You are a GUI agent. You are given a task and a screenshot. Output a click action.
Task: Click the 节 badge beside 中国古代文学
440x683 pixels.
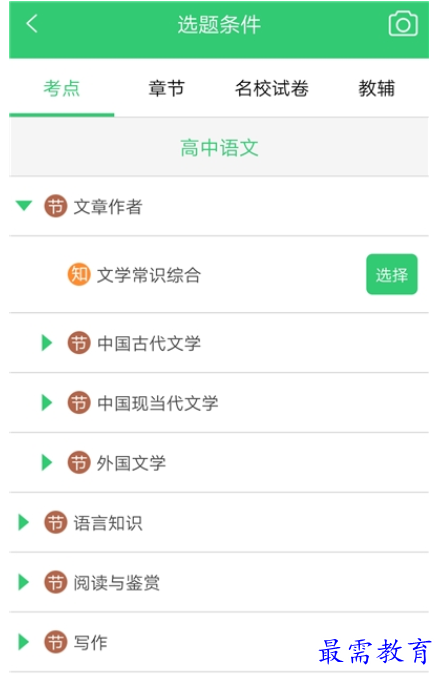[79, 343]
